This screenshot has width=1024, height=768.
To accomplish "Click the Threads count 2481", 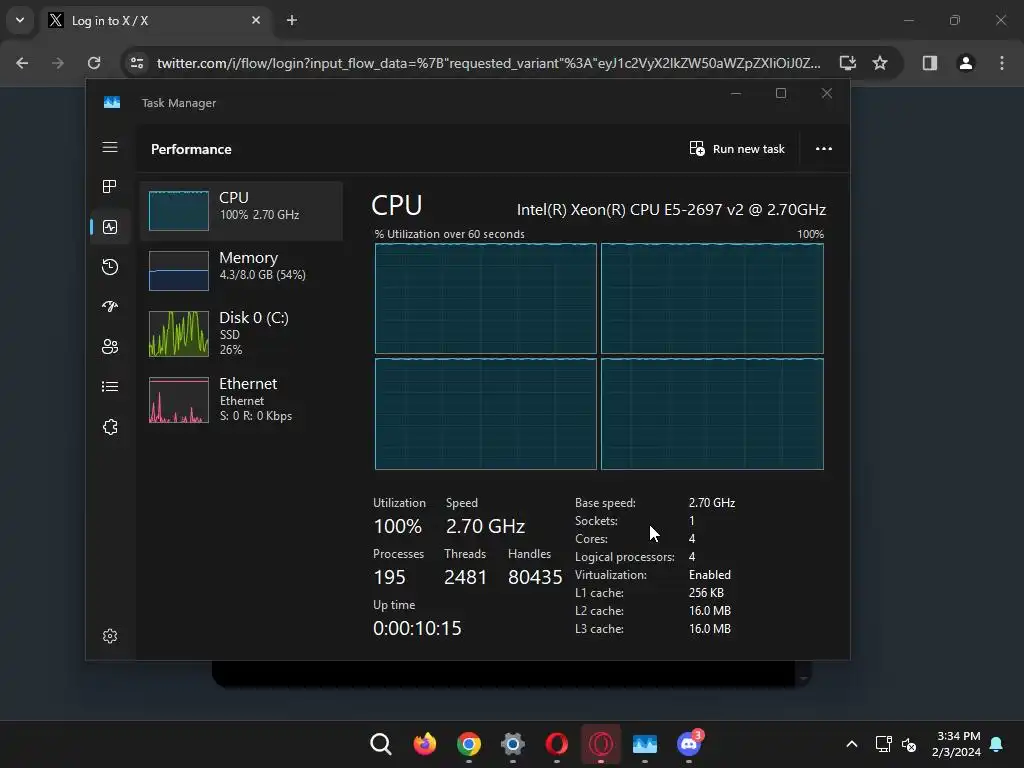I will pos(466,577).
